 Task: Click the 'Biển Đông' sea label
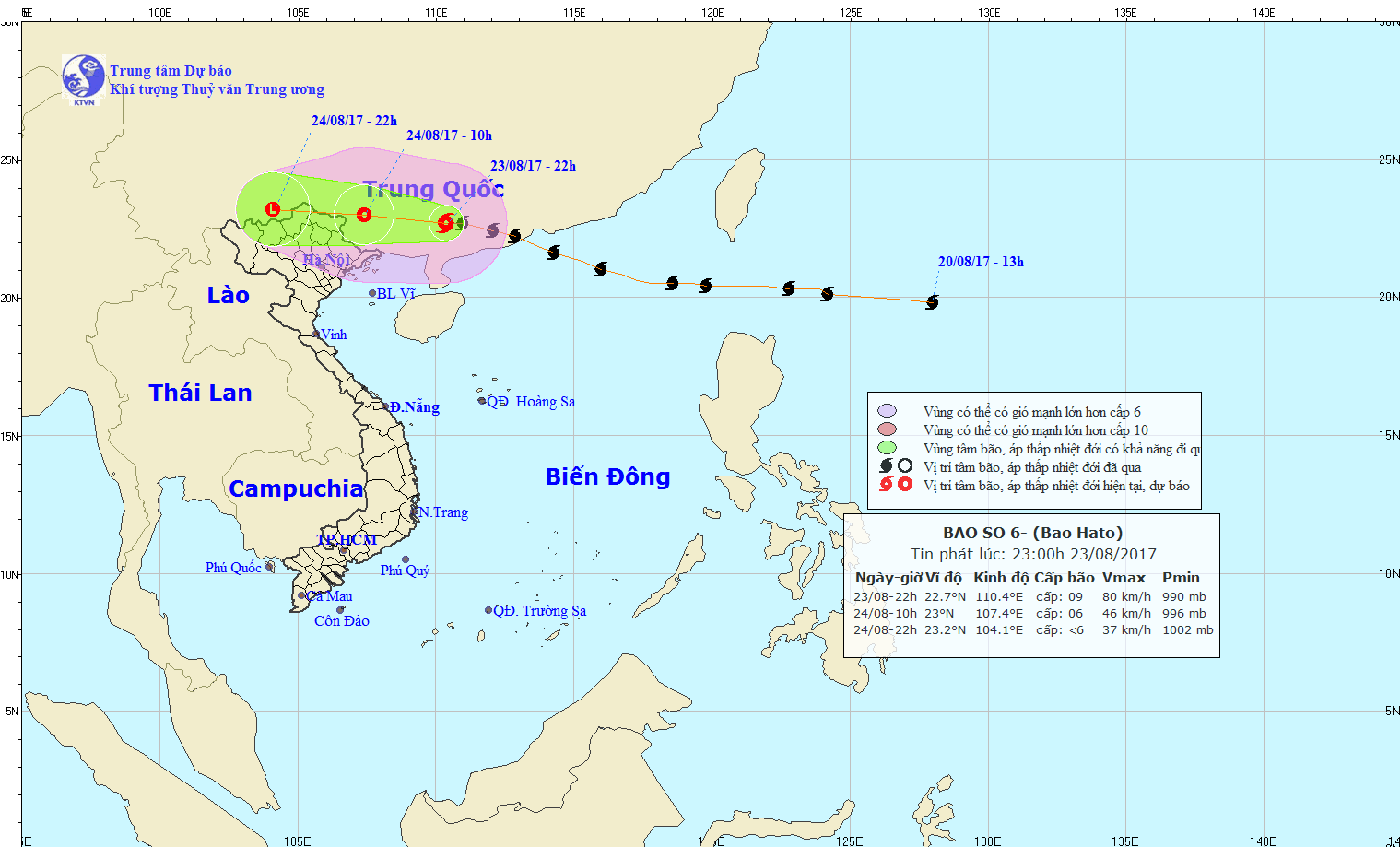607,476
